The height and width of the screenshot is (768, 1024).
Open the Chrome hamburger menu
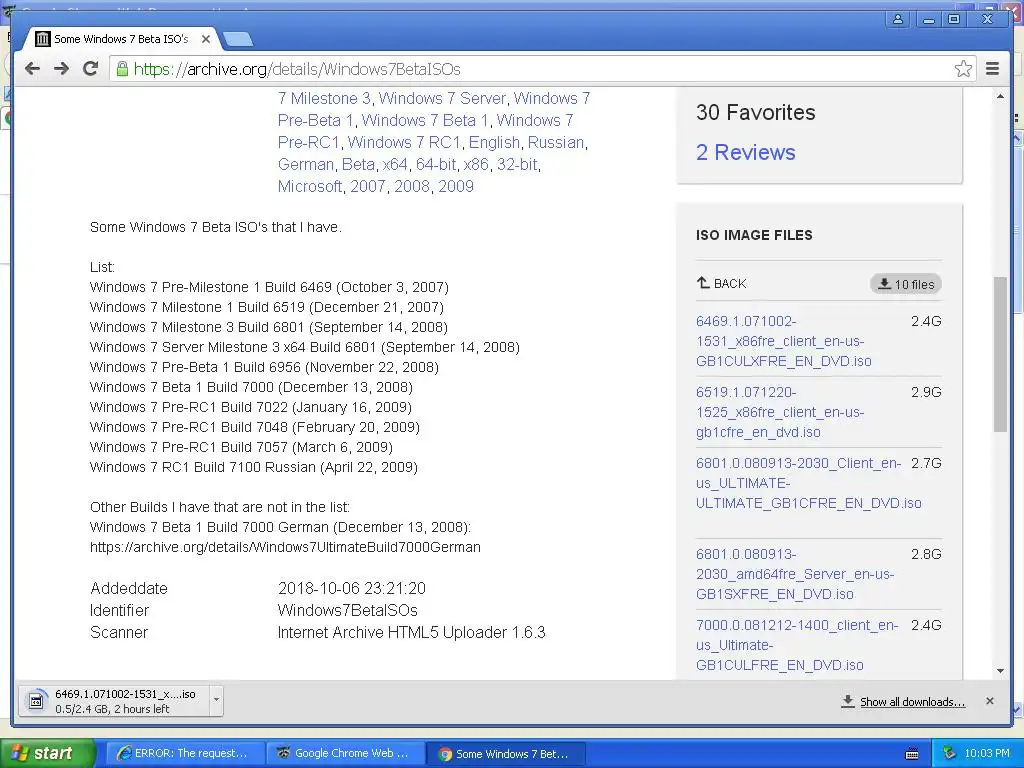point(993,69)
